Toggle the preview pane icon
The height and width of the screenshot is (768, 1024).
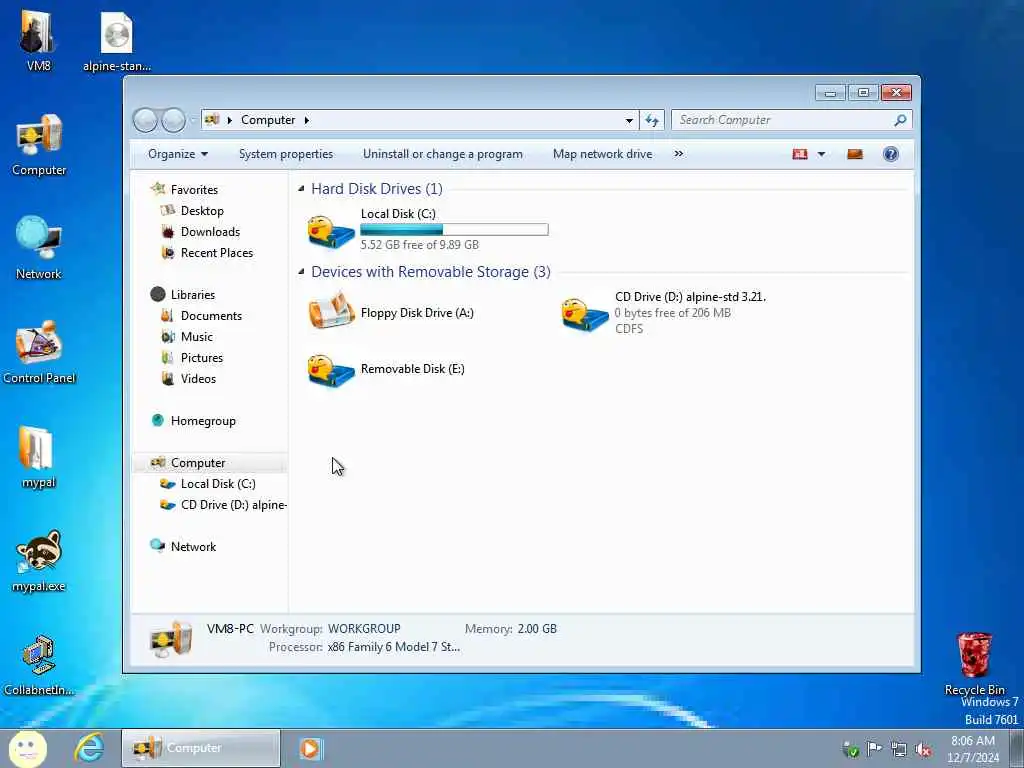(x=855, y=154)
